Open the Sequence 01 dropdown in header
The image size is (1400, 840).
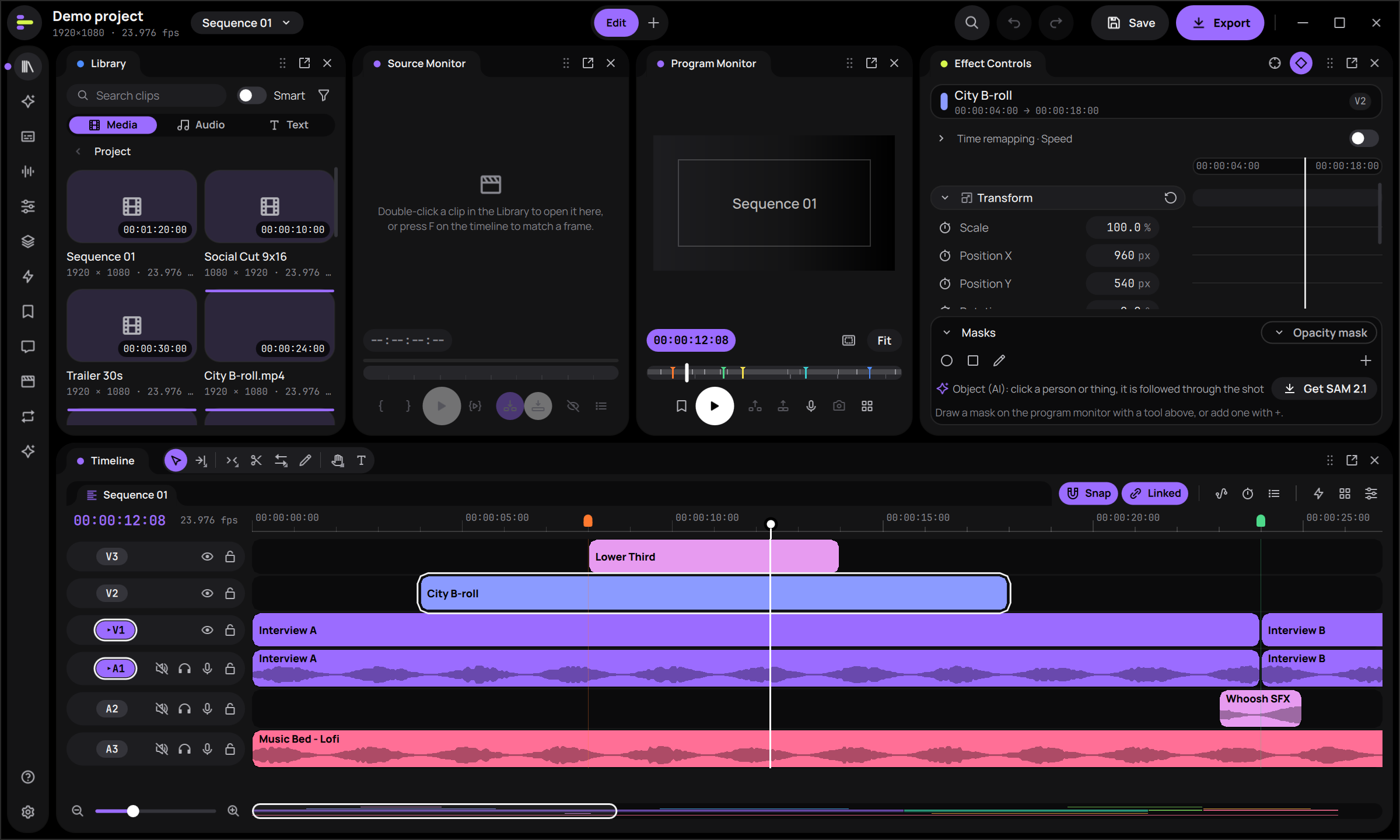(246, 23)
